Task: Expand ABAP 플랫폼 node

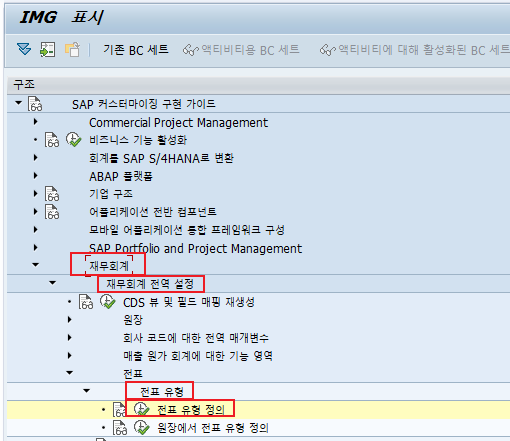Action: tap(36, 176)
